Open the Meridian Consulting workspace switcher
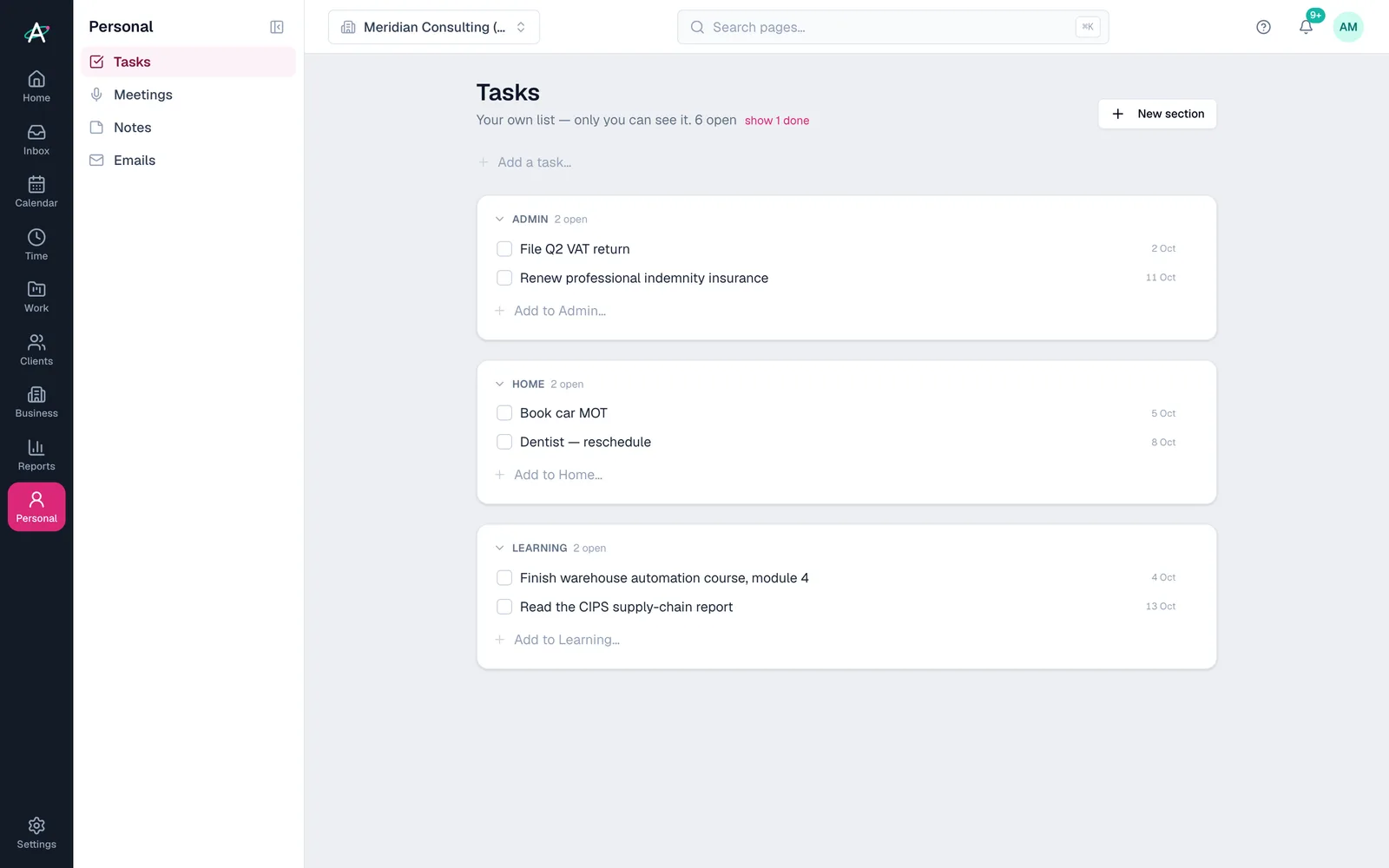The width and height of the screenshot is (1389, 868). pyautogui.click(x=434, y=27)
